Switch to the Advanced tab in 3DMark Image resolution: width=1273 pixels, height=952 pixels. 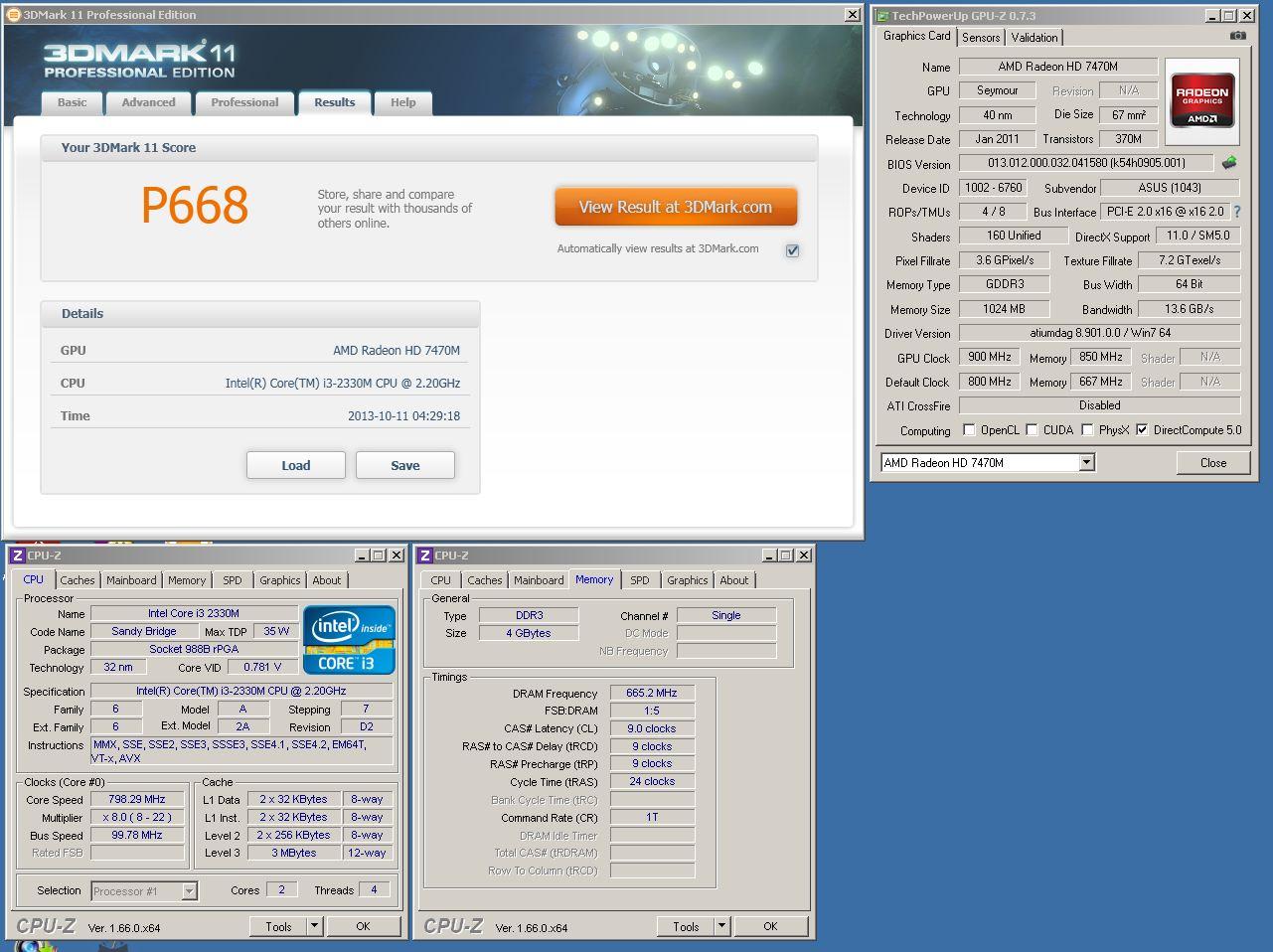coord(148,102)
